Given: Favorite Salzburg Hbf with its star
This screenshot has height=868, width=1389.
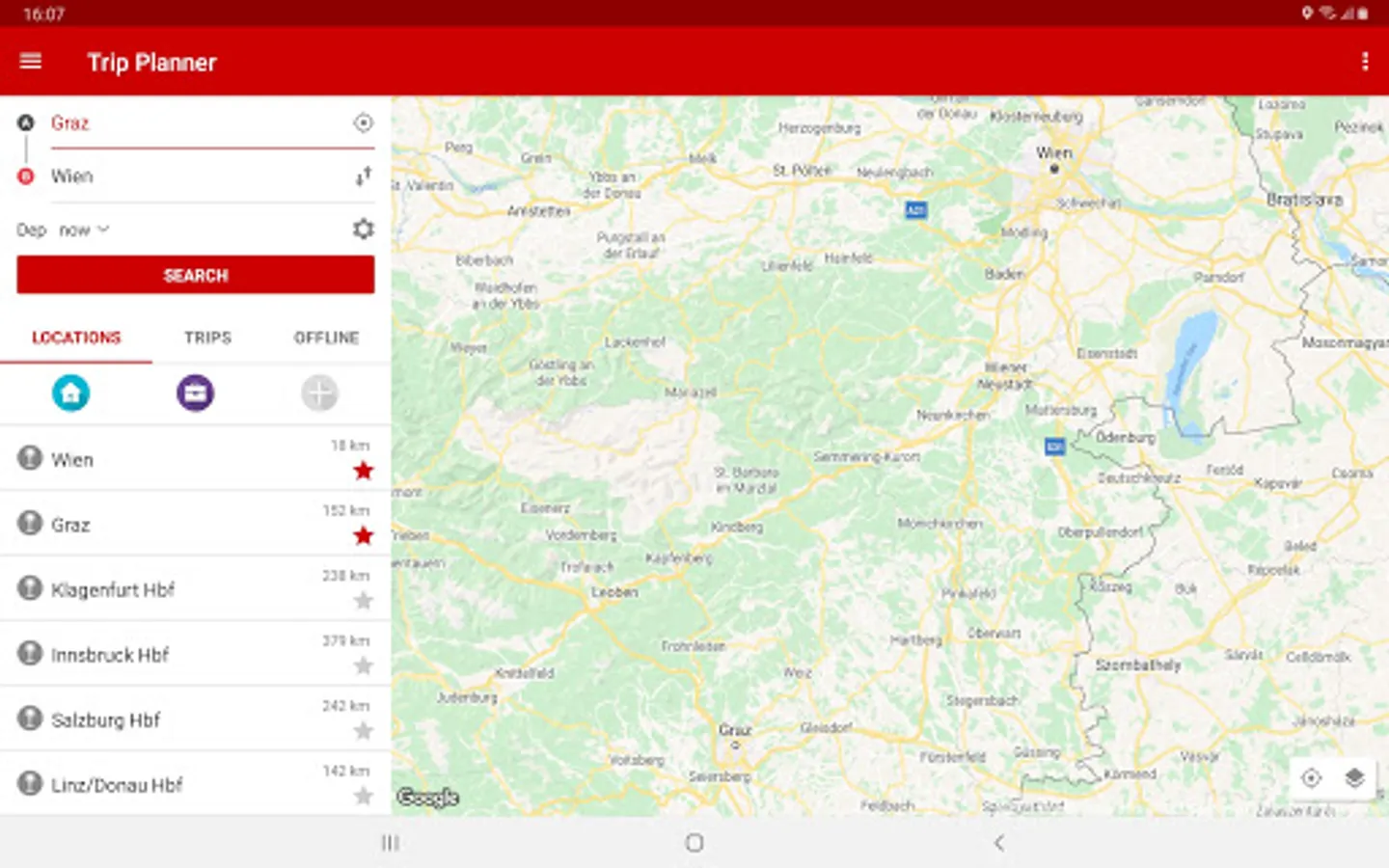Looking at the screenshot, I should 363,731.
